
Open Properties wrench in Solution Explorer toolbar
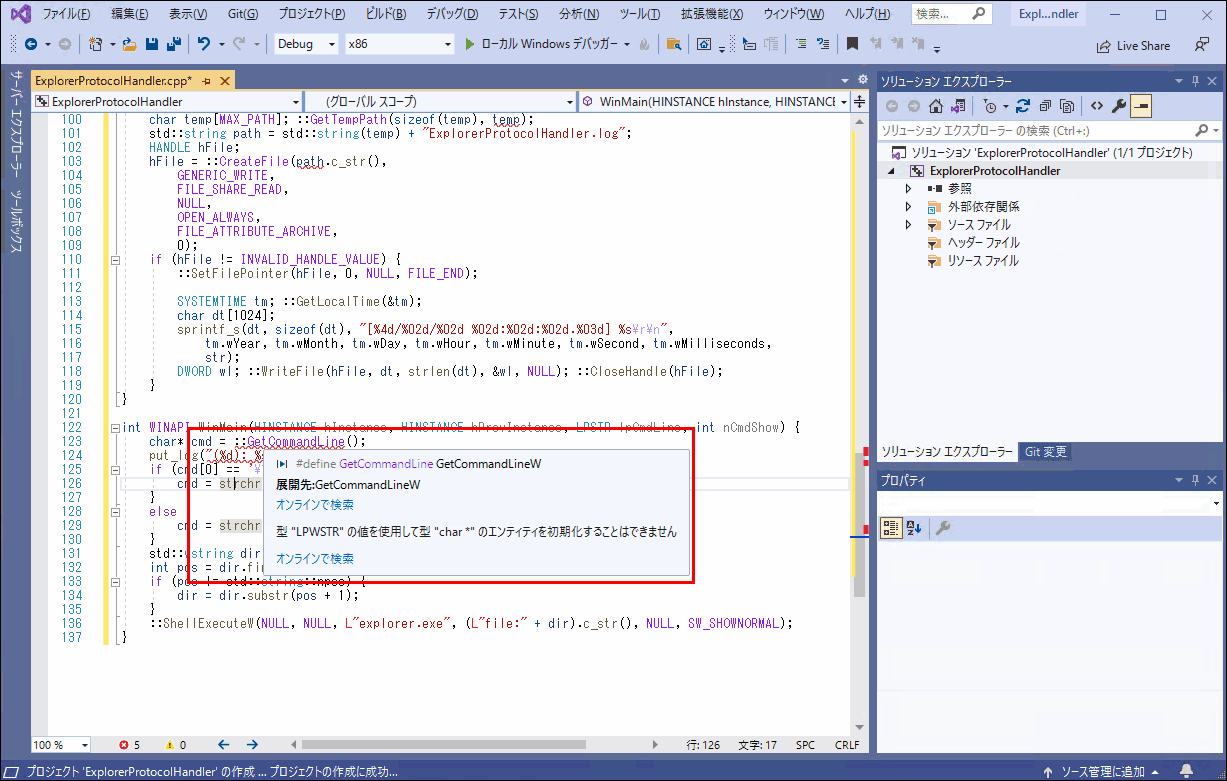coord(1119,105)
